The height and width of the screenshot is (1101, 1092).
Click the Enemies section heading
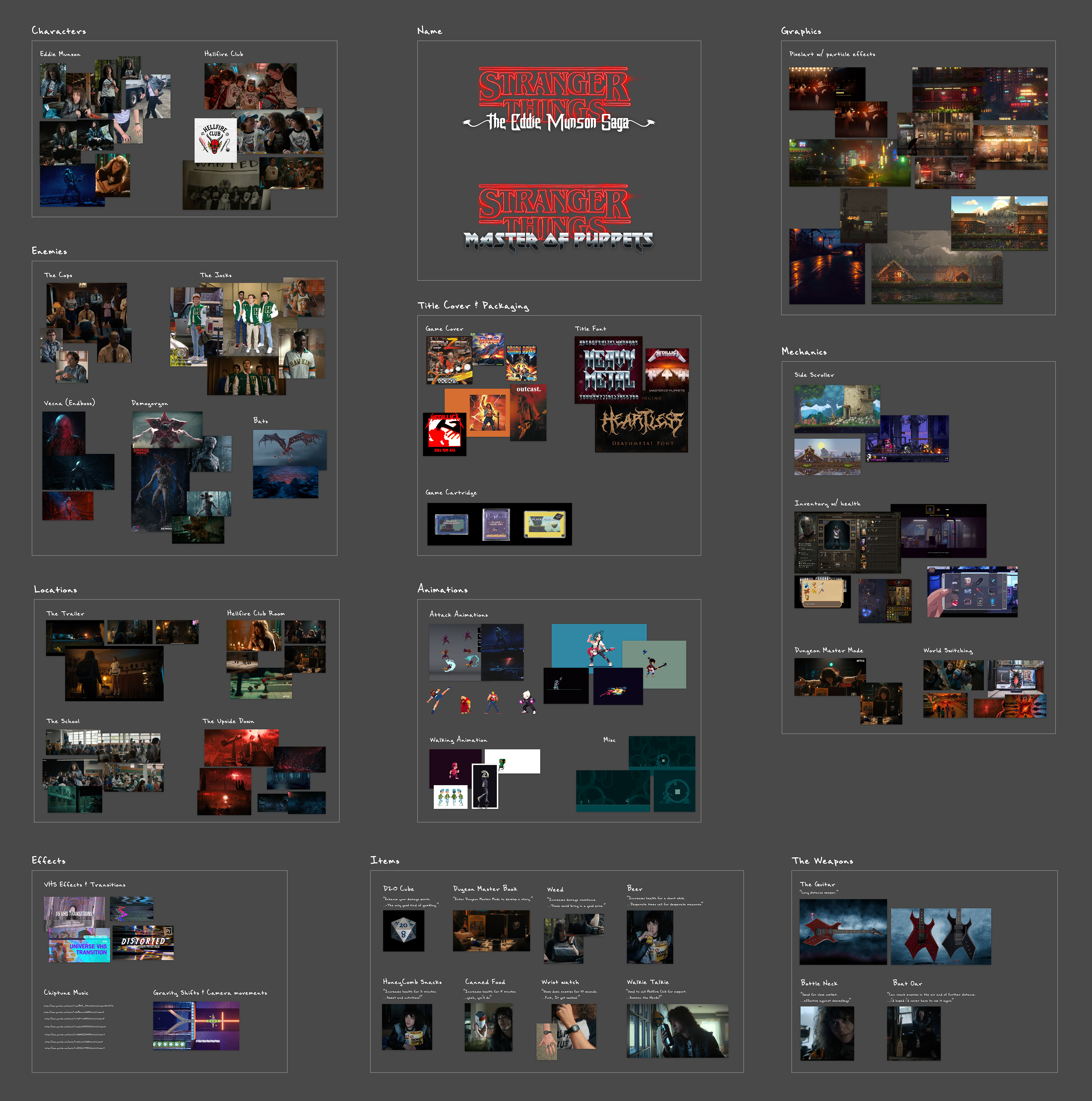(x=49, y=251)
